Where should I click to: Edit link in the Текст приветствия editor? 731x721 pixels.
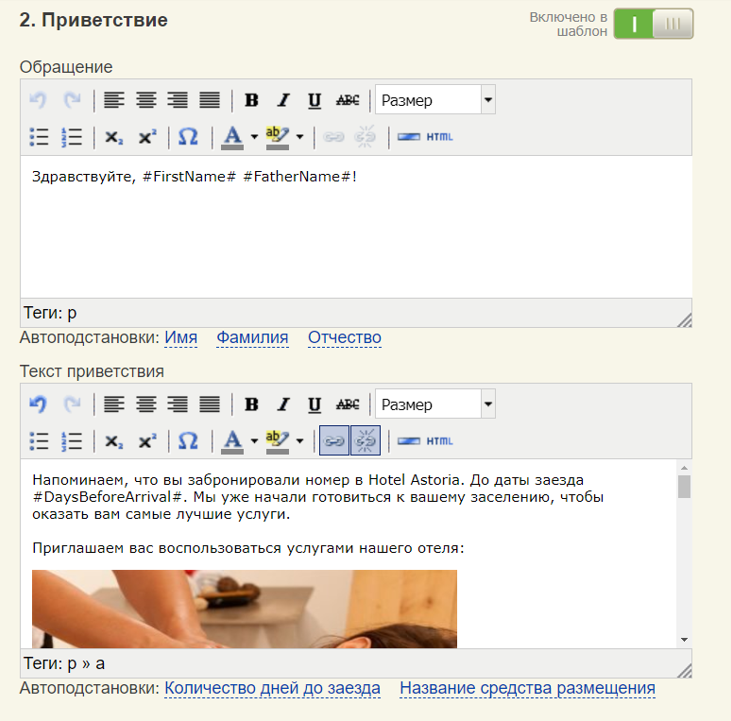pyautogui.click(x=334, y=440)
